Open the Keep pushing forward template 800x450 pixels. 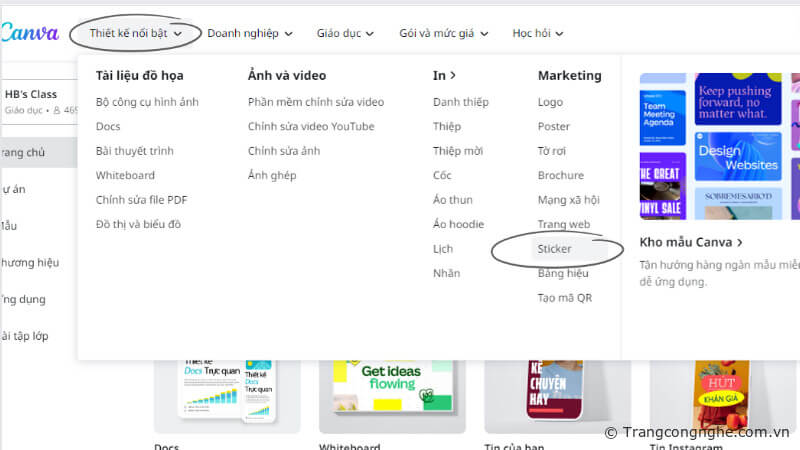[x=738, y=98]
